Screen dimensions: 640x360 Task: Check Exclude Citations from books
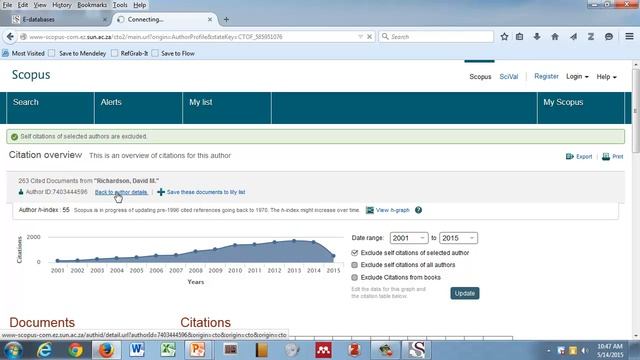[x=354, y=278]
